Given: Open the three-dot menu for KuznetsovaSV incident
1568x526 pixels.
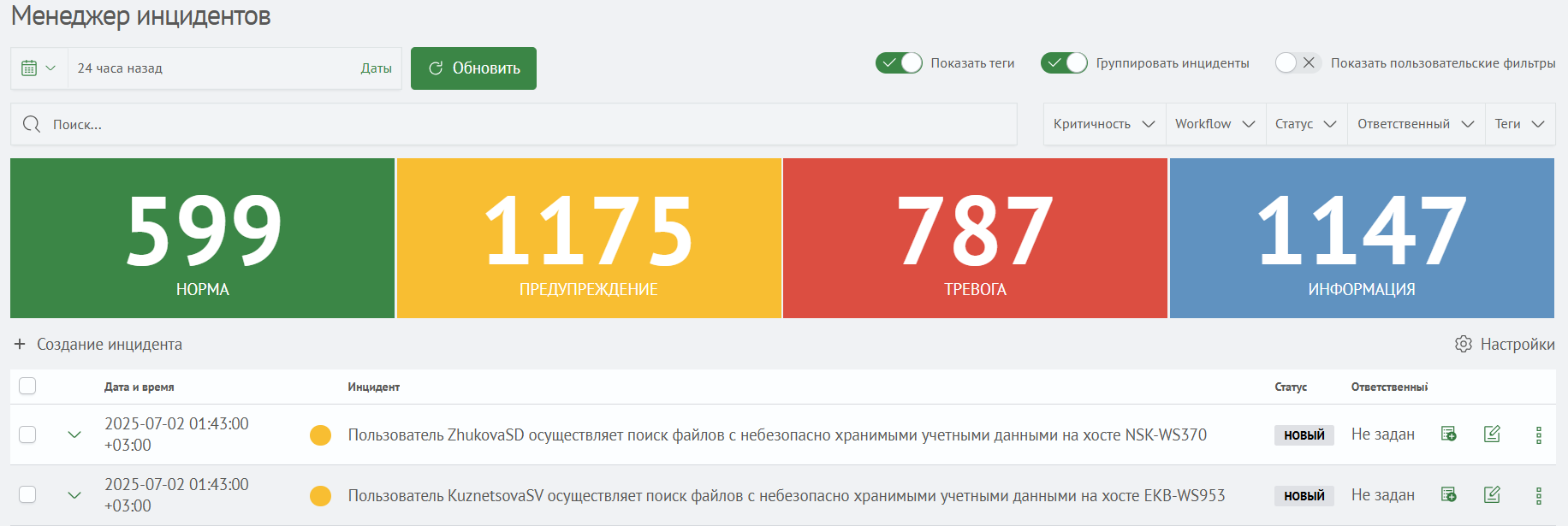Looking at the screenshot, I should (1539, 496).
